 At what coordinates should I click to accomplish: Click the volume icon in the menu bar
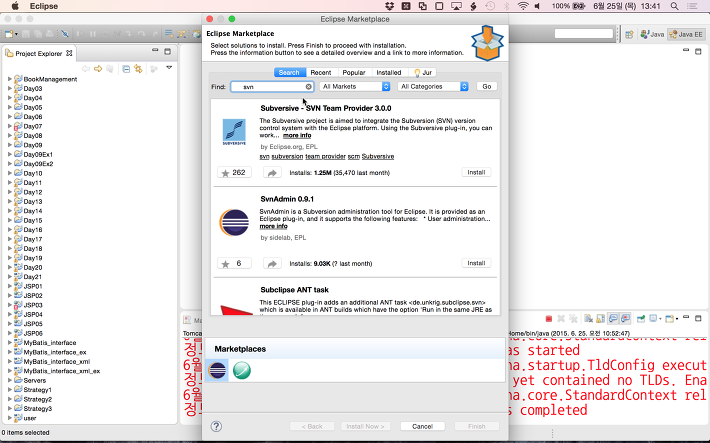tap(538, 6)
